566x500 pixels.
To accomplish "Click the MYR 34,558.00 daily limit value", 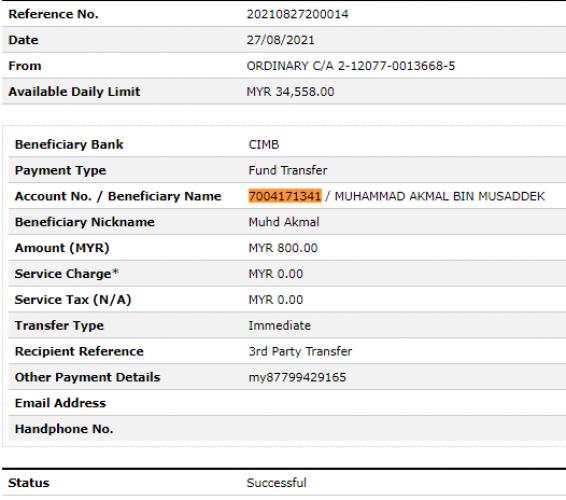I will (290, 92).
